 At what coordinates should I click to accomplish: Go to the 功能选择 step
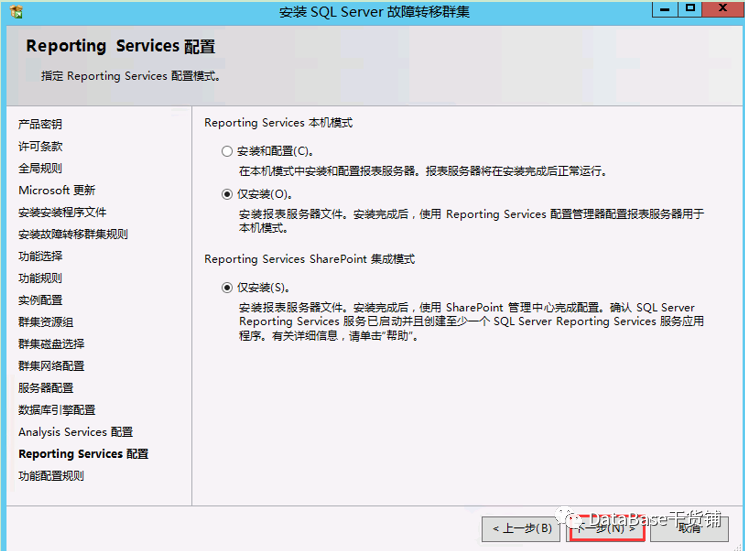pyautogui.click(x=40, y=256)
